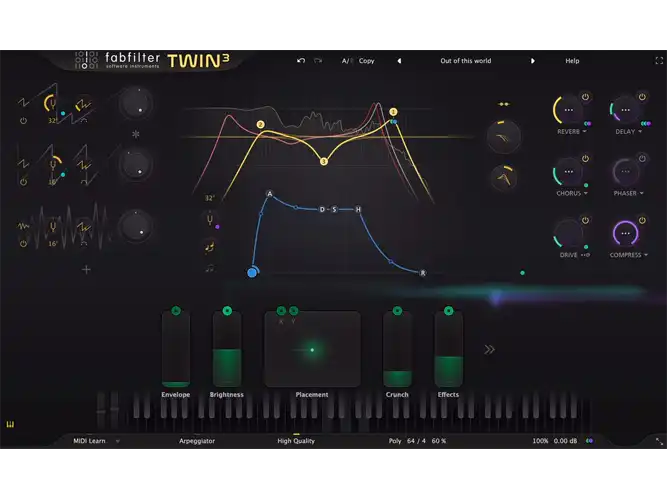The image size is (667, 500).
Task: Open the COMPRESS type dropdown
Action: tap(629, 255)
